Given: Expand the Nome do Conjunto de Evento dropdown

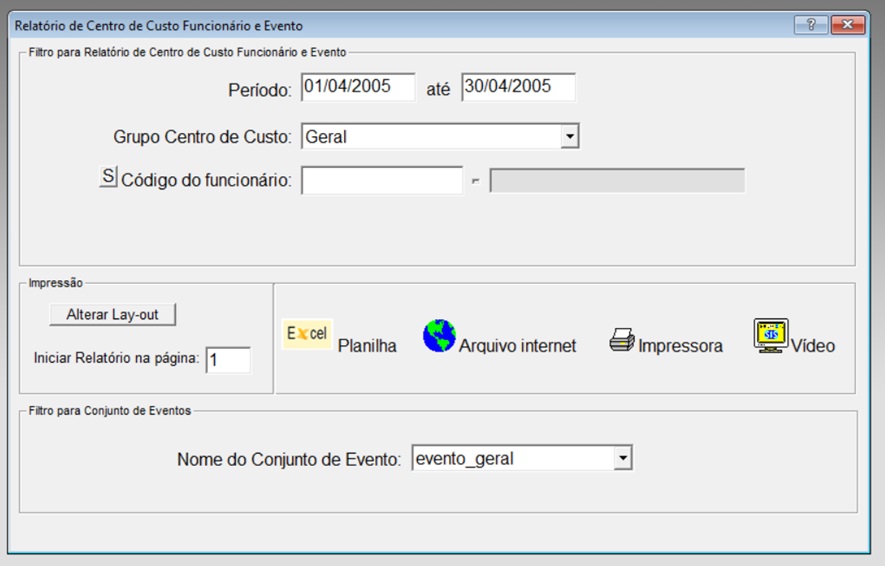Looking at the screenshot, I should coord(623,458).
